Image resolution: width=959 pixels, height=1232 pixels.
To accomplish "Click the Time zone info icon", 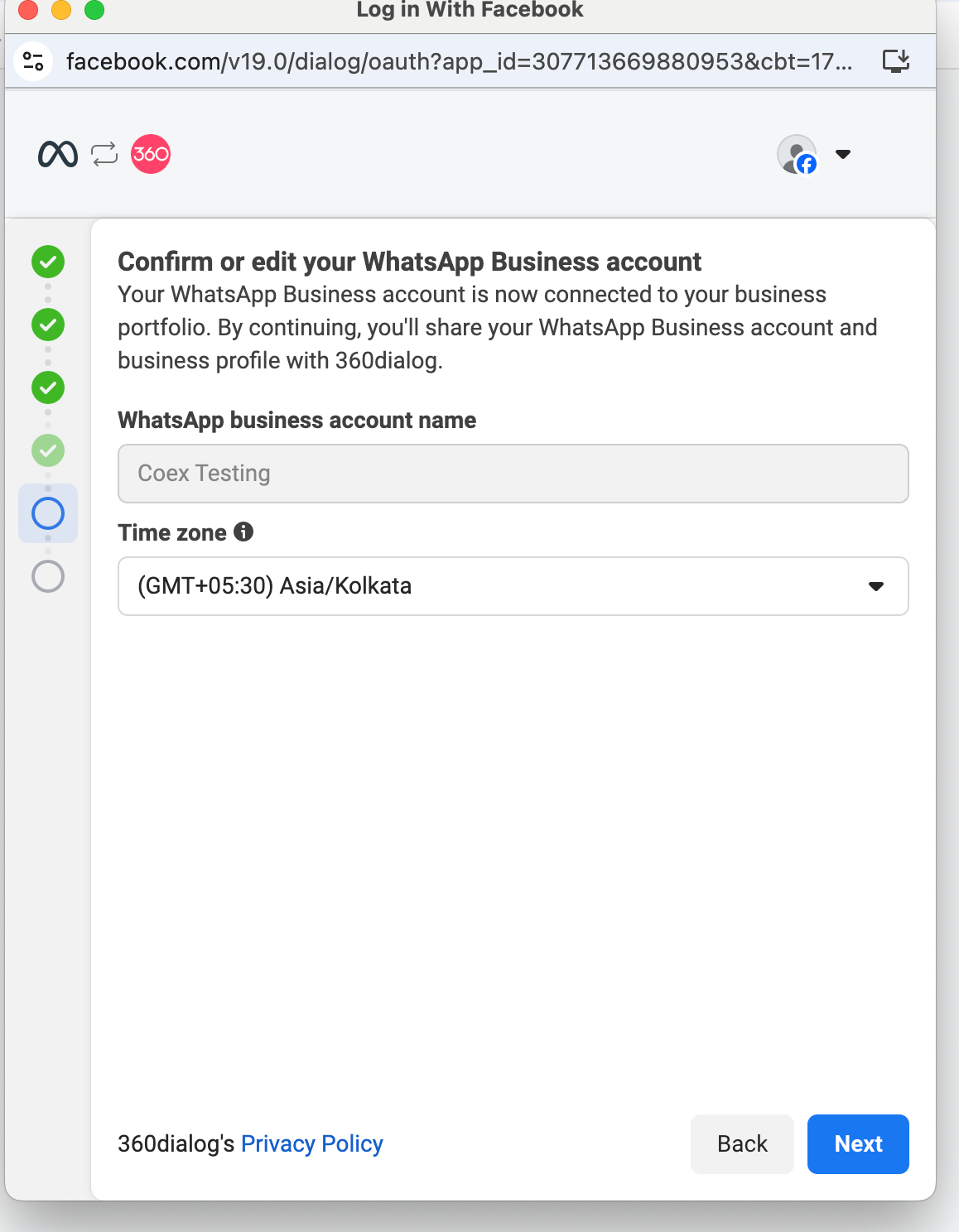I will [x=243, y=532].
